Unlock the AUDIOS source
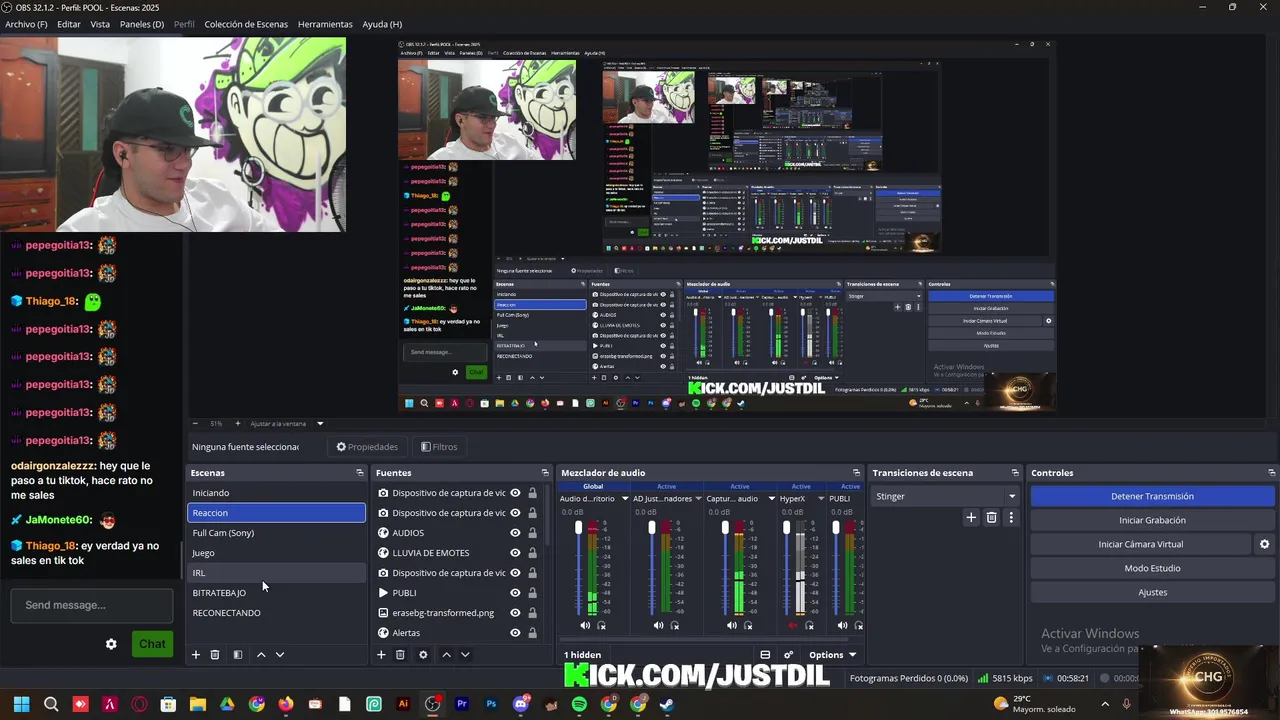The height and width of the screenshot is (720, 1280). tap(532, 533)
